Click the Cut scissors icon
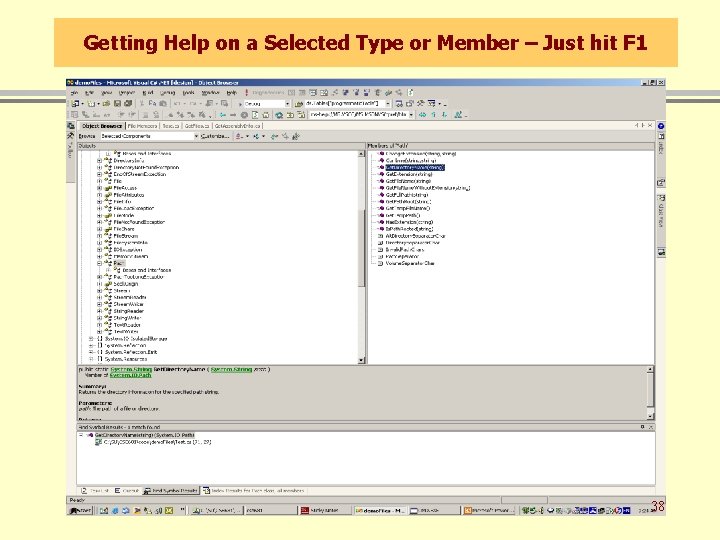720x540 pixels. (x=142, y=104)
